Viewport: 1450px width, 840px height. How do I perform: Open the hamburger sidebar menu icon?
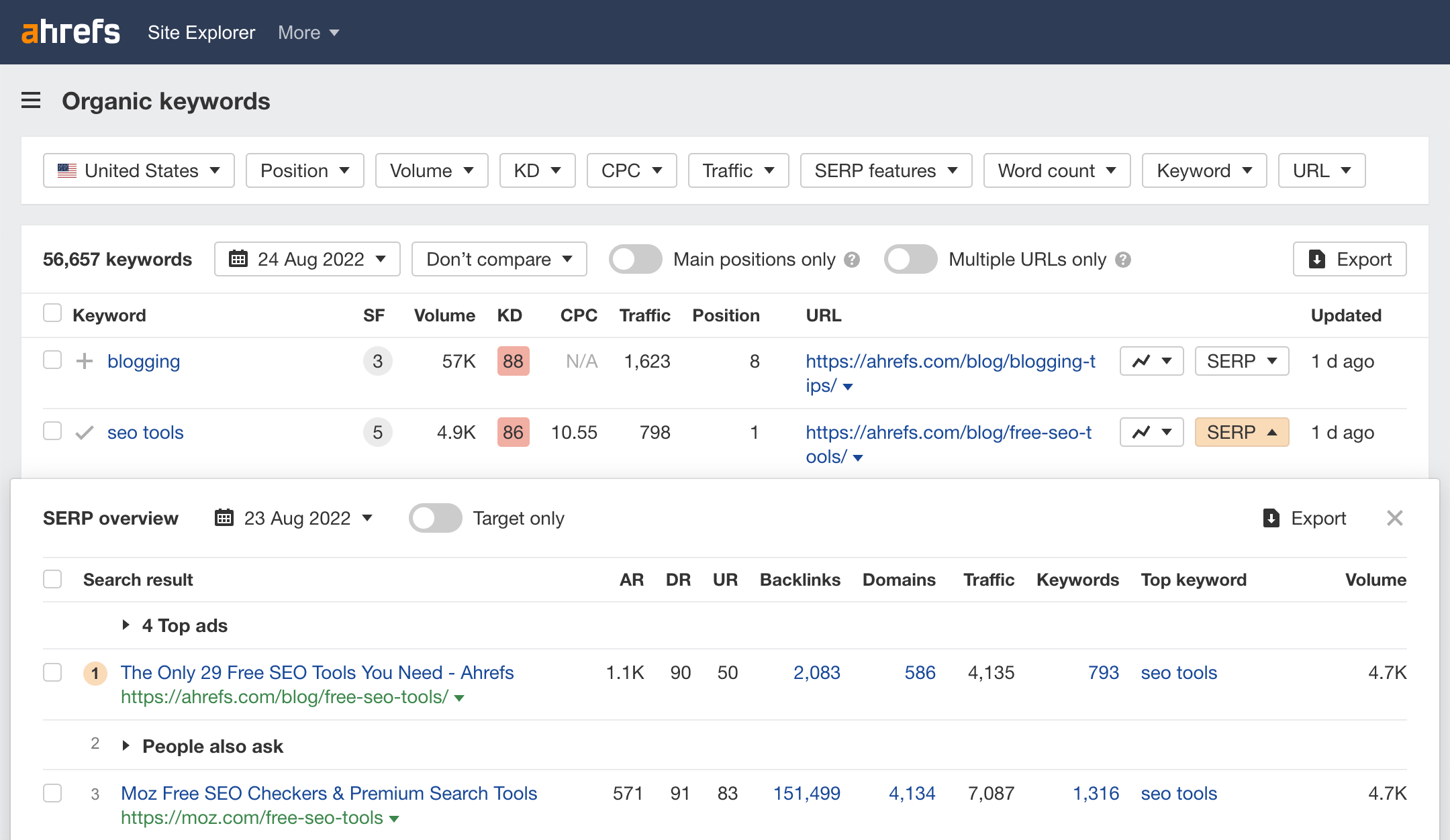click(31, 101)
